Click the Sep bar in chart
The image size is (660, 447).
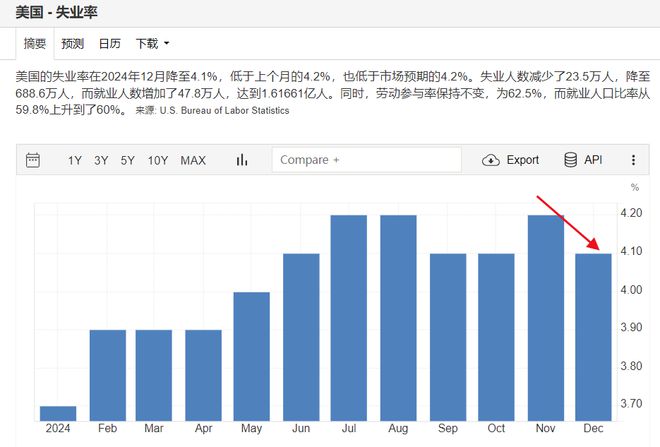[x=448, y=337]
